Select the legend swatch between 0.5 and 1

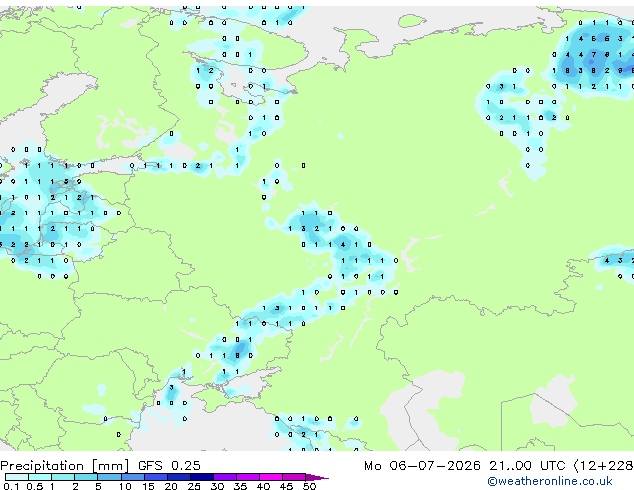coord(40,477)
